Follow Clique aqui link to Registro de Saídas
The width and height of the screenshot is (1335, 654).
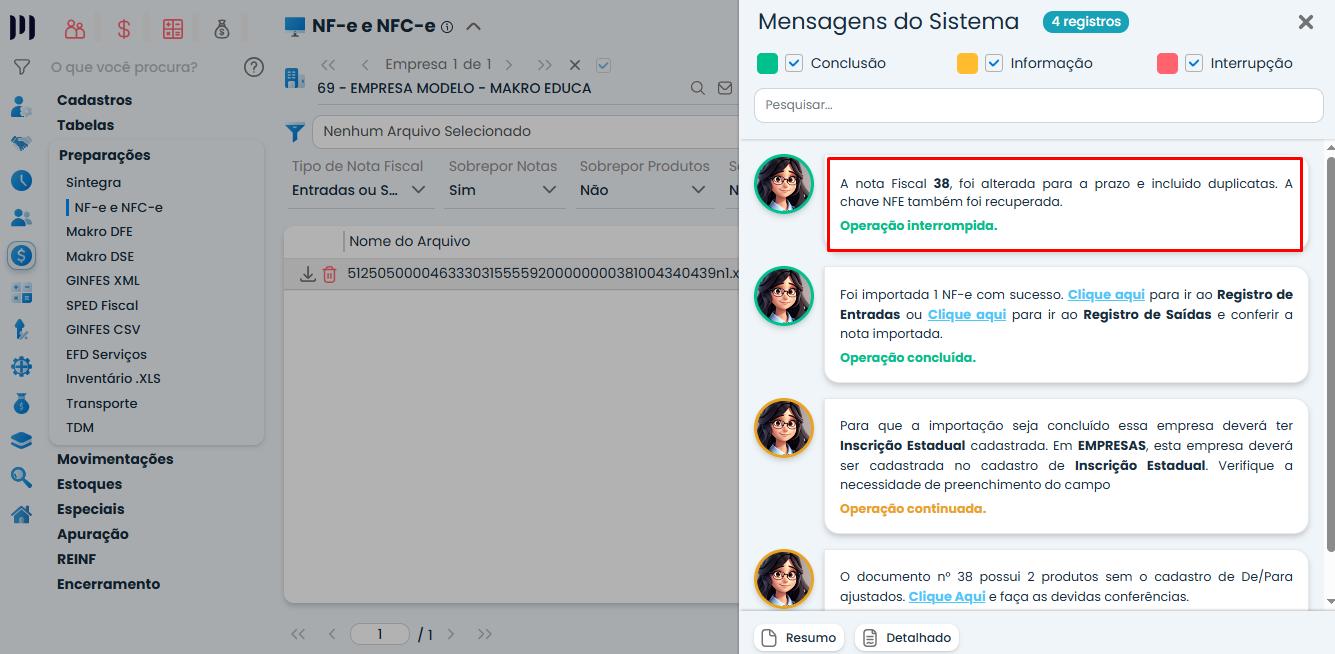coord(967,315)
